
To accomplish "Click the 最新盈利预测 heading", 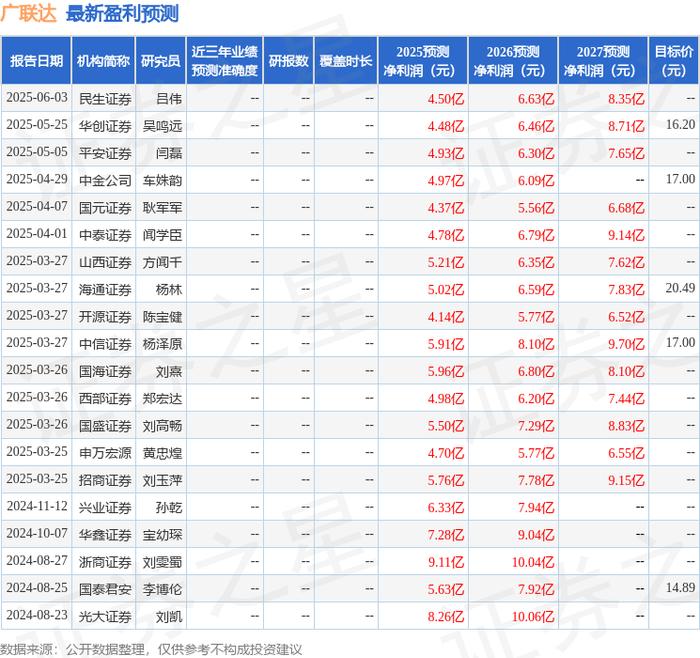I will [122, 13].
